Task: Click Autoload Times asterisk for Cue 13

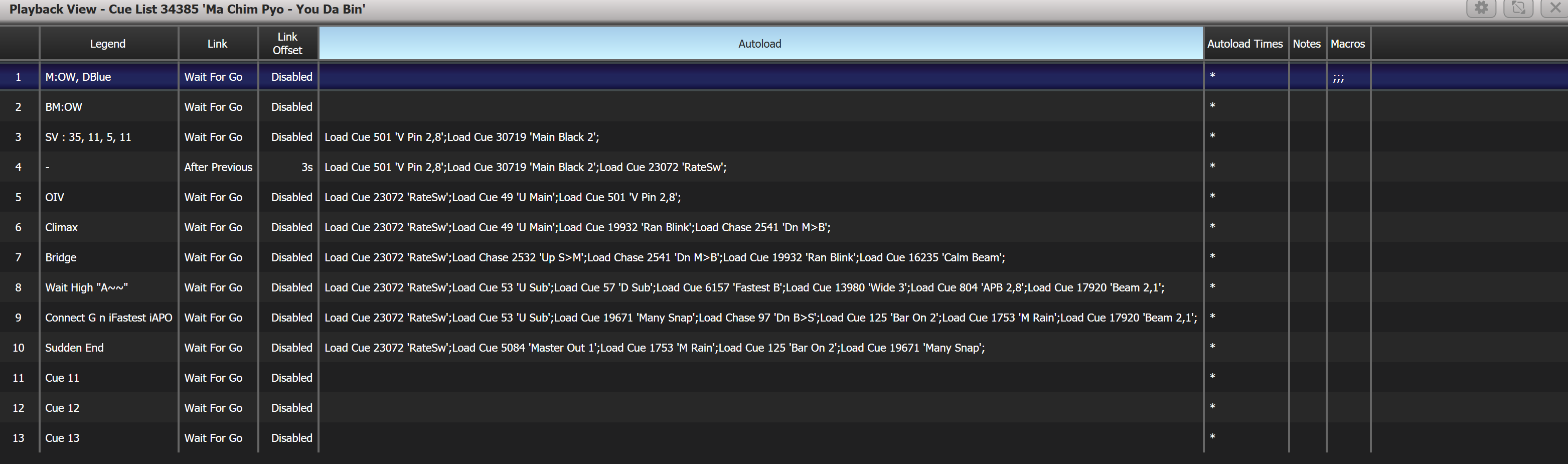Action: click(x=1246, y=438)
